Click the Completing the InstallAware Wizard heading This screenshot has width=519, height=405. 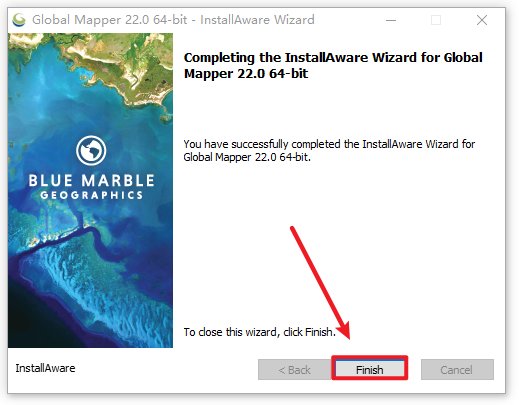[333, 65]
